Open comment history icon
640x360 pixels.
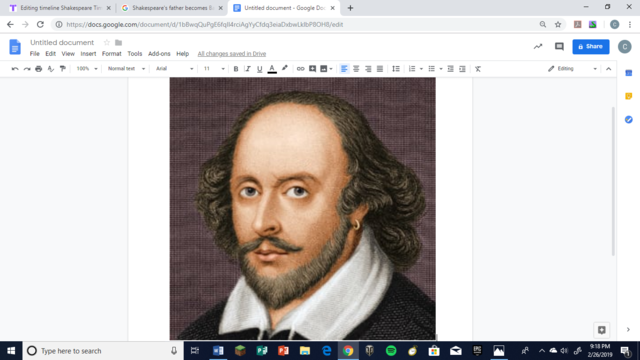click(559, 47)
